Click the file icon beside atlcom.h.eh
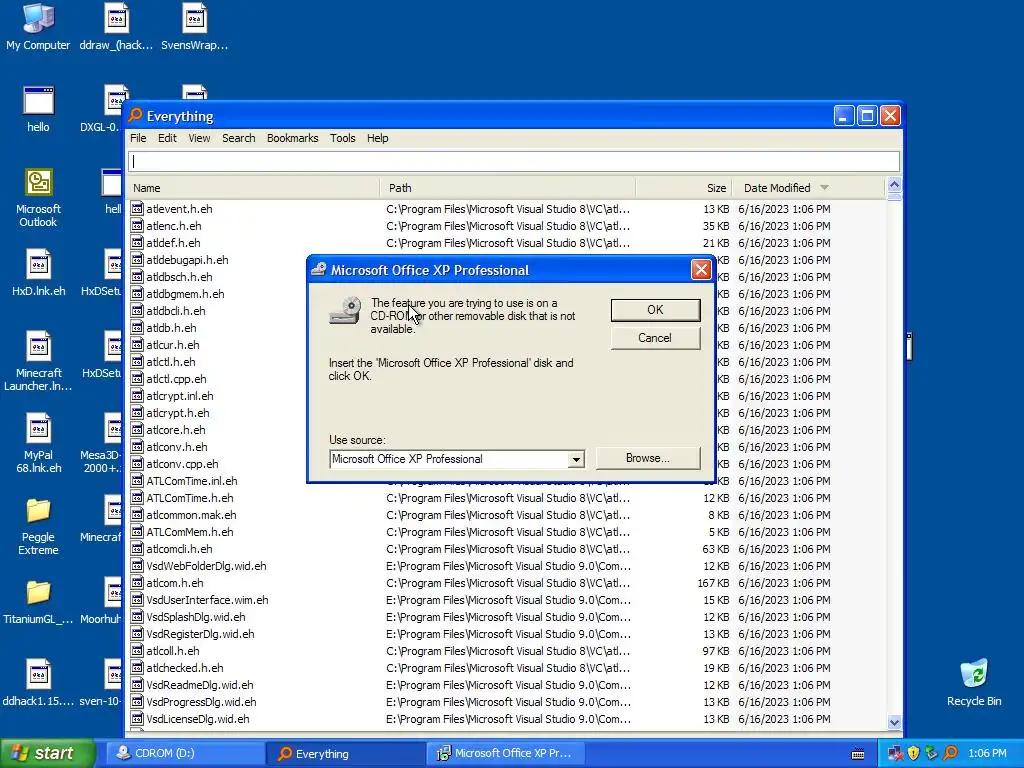 pos(136,583)
